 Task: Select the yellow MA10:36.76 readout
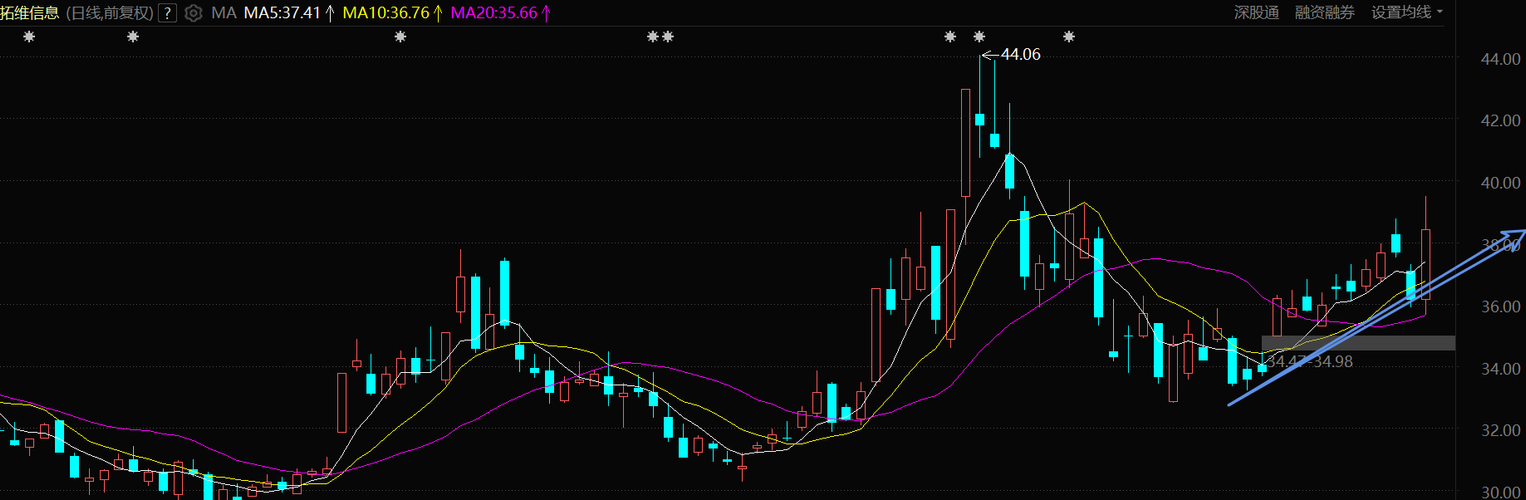392,13
